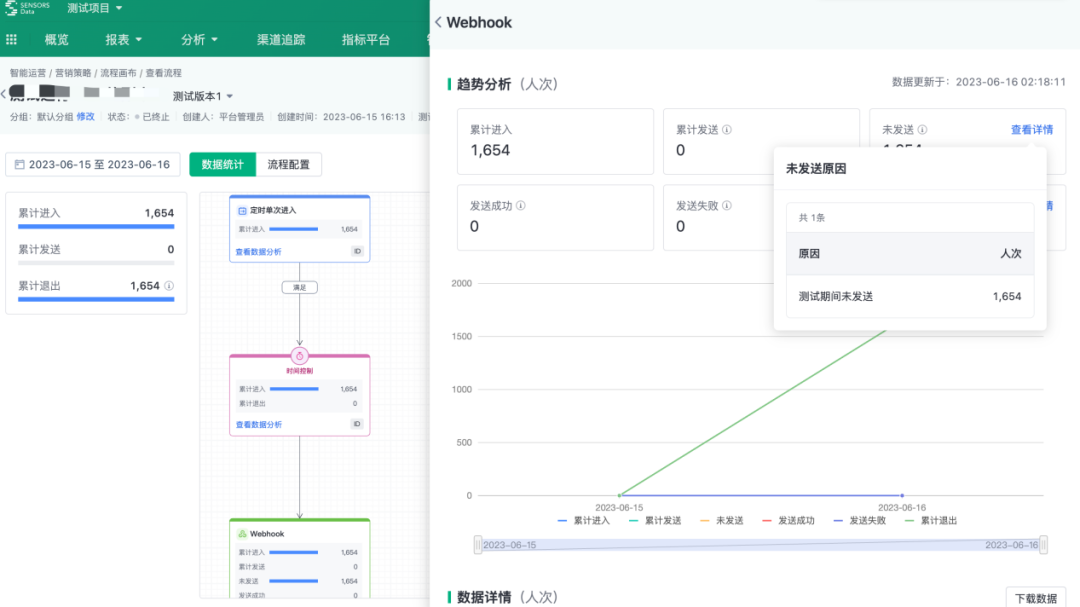Screen dimensions: 1080x607
Task: Click 查看详情 link in 未发送 card
Action: (x=1032, y=130)
